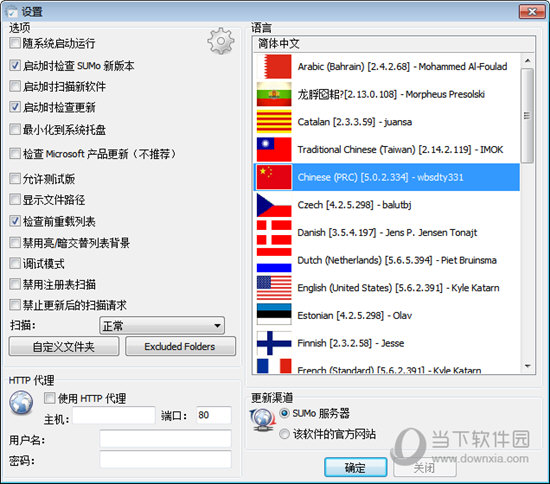The image size is (550, 484).
Task: Click the Czech flag icon
Action: 274,205
